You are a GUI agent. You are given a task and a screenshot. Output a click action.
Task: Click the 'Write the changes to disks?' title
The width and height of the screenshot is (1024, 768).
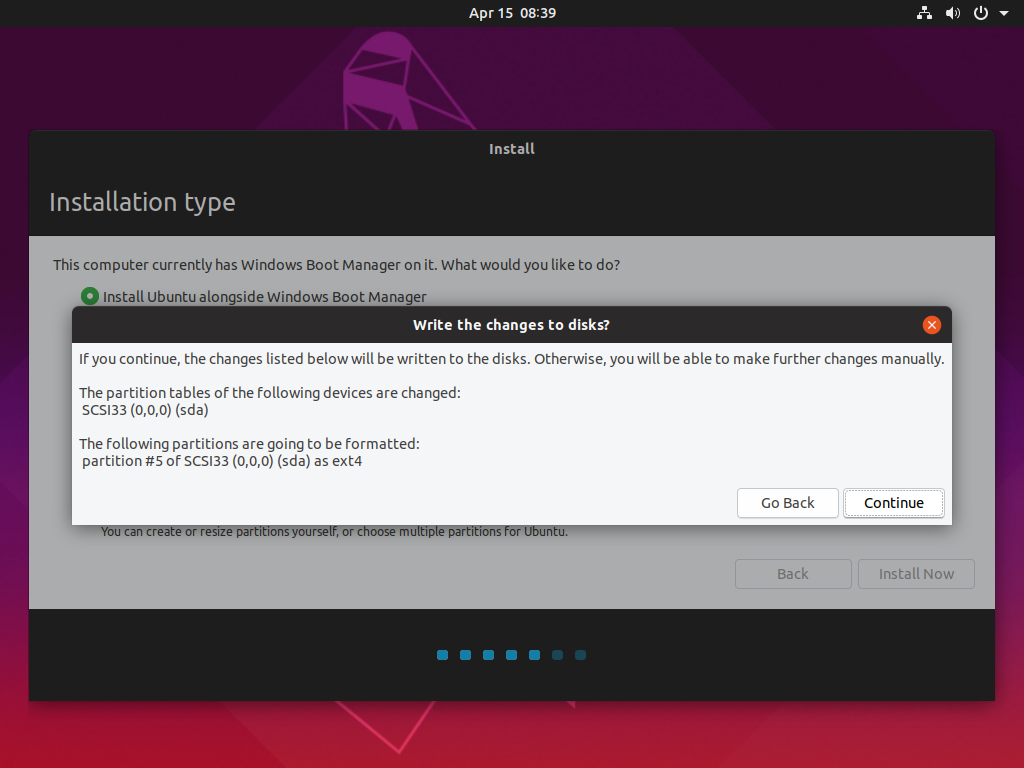(x=511, y=325)
